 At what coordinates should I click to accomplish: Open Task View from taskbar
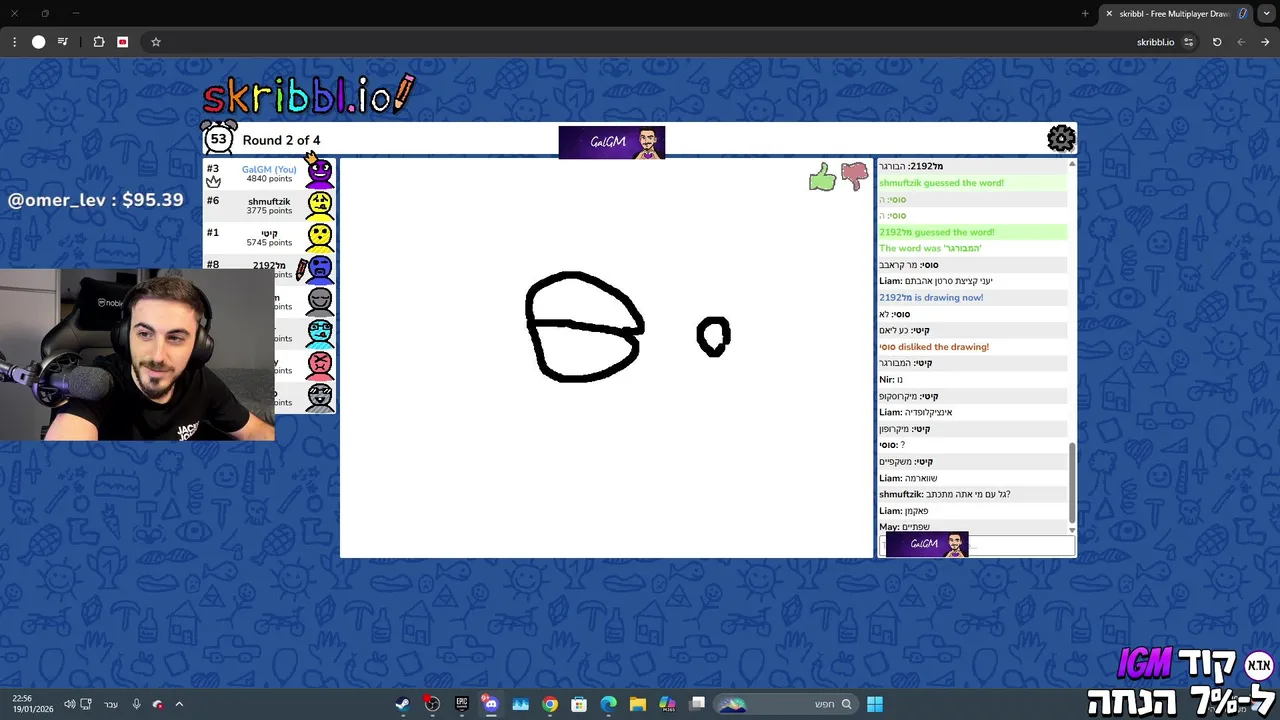(x=697, y=704)
